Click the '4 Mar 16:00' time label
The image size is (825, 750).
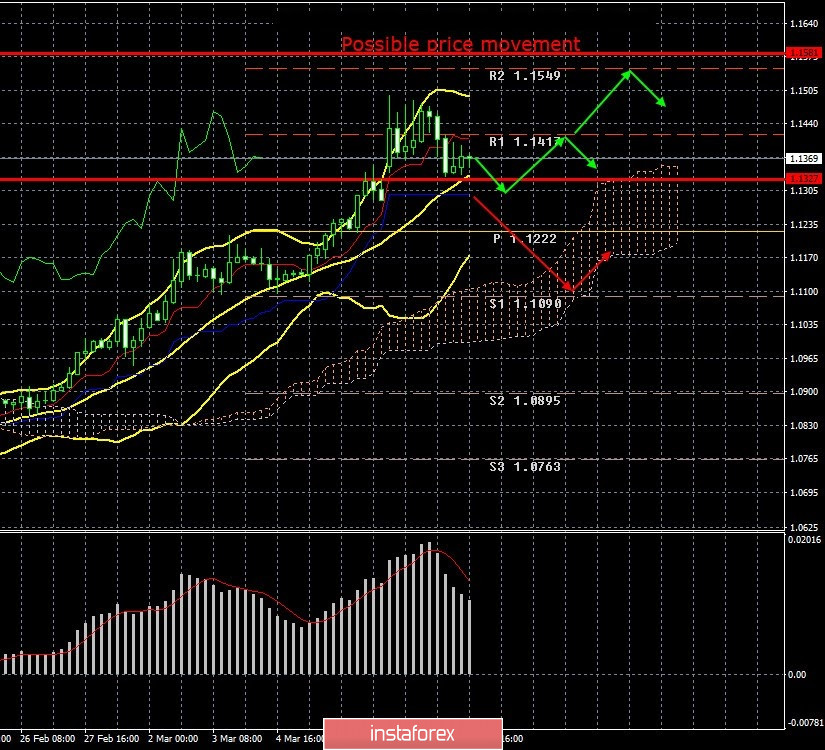point(300,739)
